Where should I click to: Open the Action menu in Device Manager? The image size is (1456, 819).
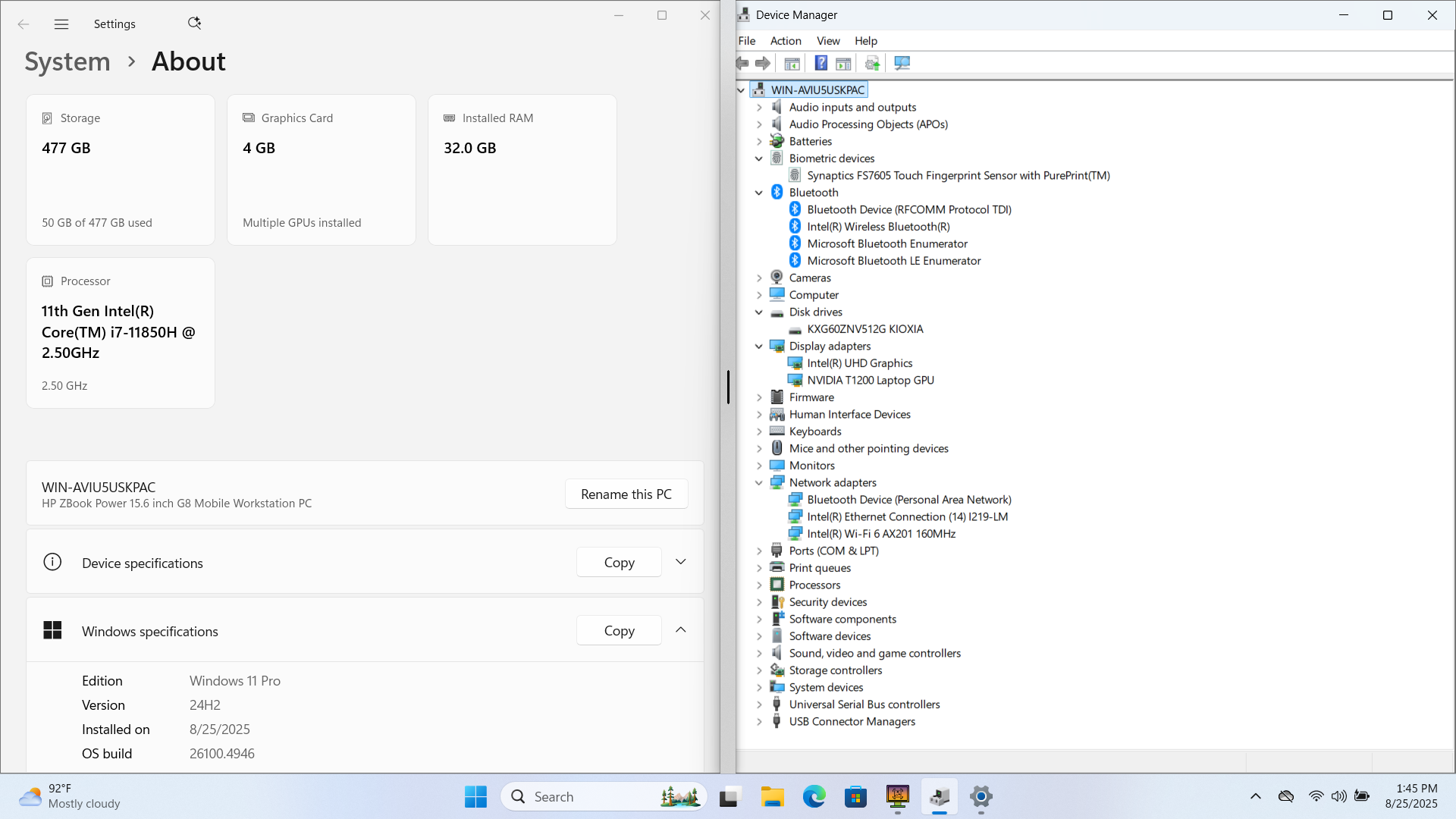[x=786, y=41]
